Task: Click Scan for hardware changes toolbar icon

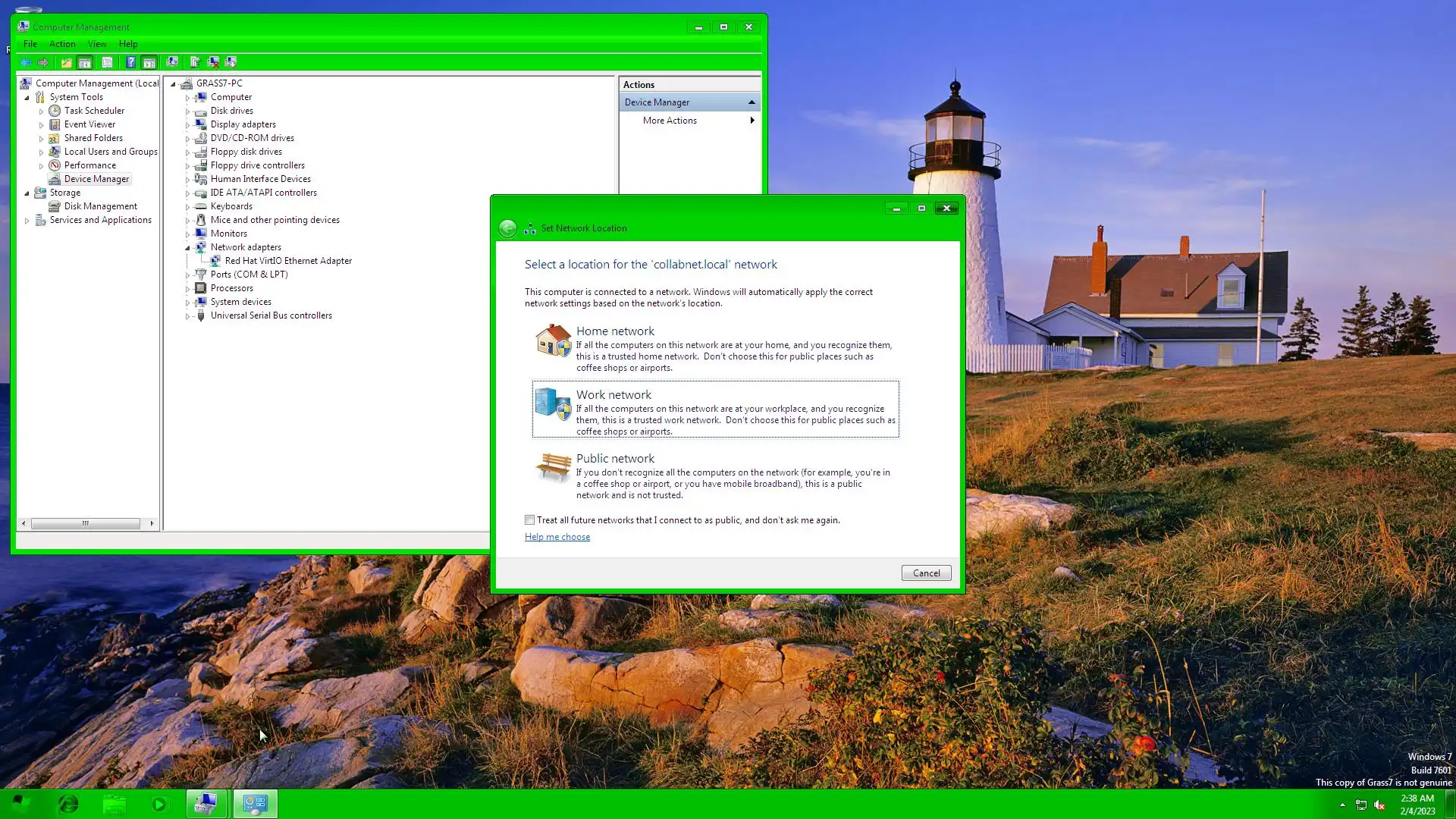Action: click(x=172, y=62)
